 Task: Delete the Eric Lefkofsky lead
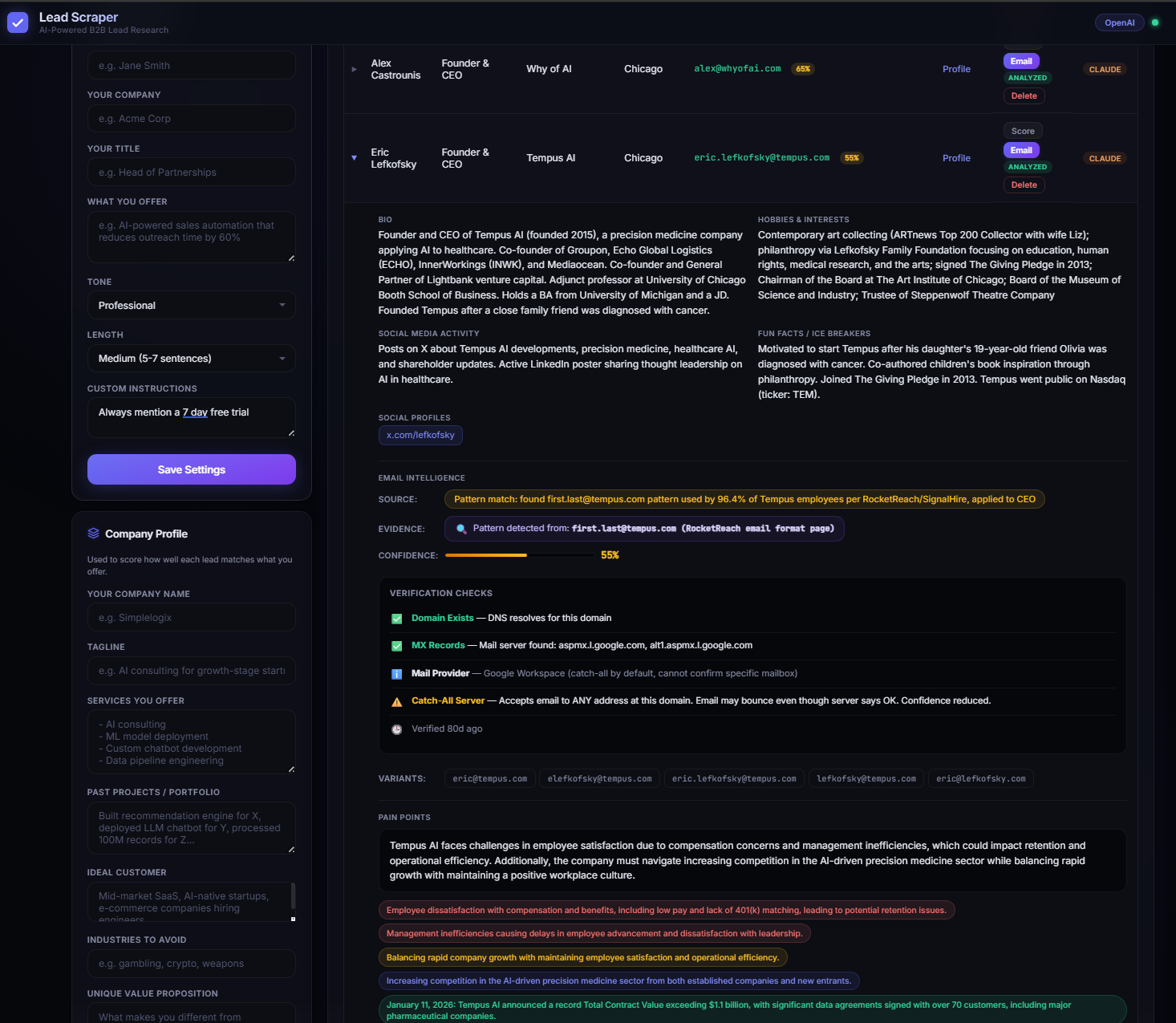(x=1024, y=185)
